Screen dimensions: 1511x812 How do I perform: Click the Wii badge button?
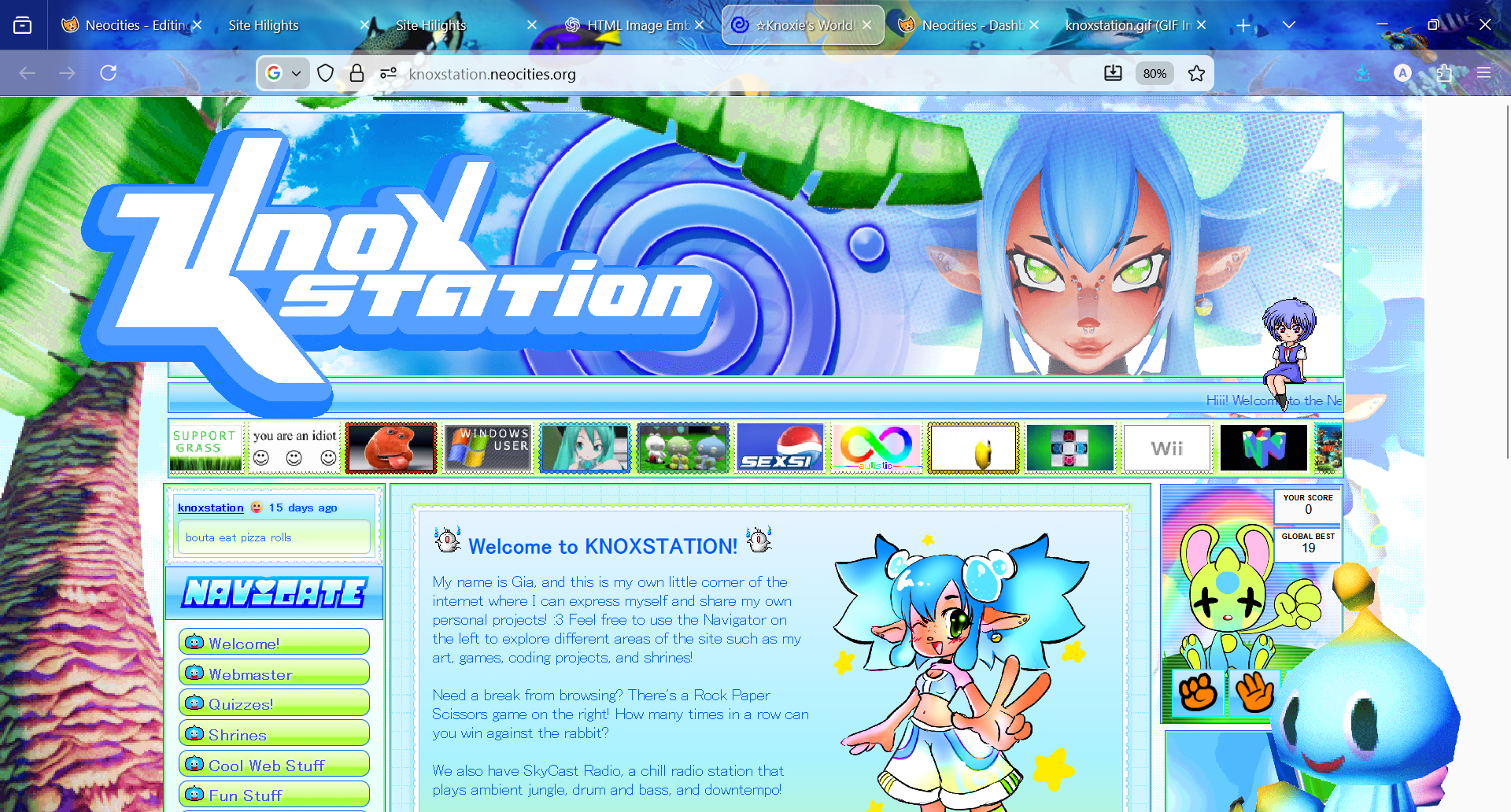pos(1167,448)
